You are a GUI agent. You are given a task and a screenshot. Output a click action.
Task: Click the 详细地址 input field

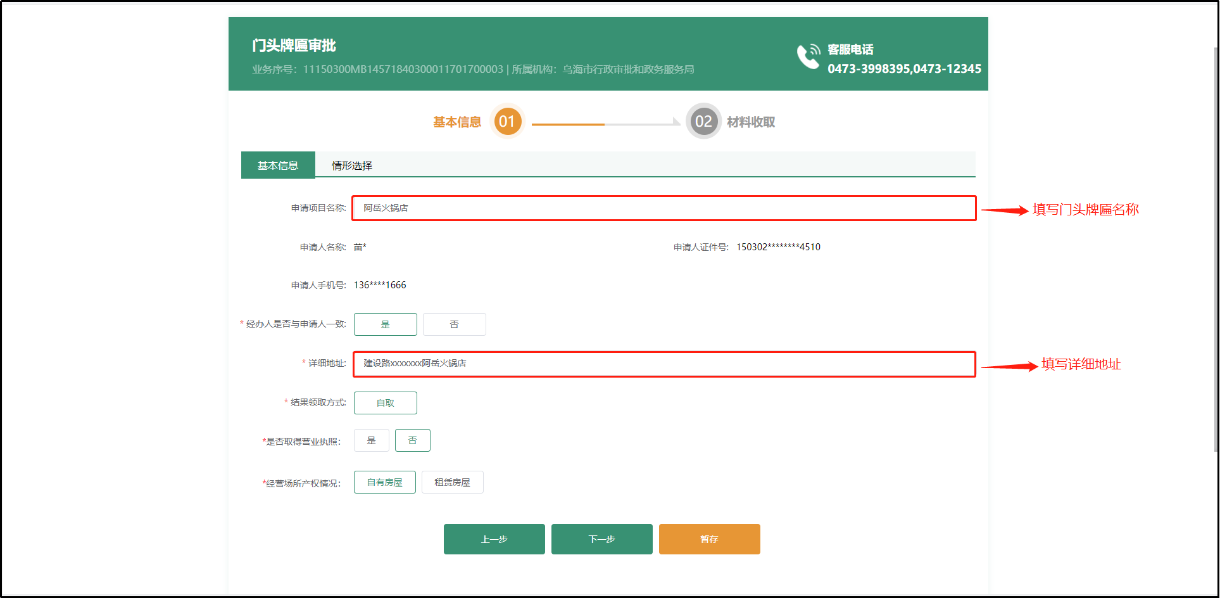660,364
